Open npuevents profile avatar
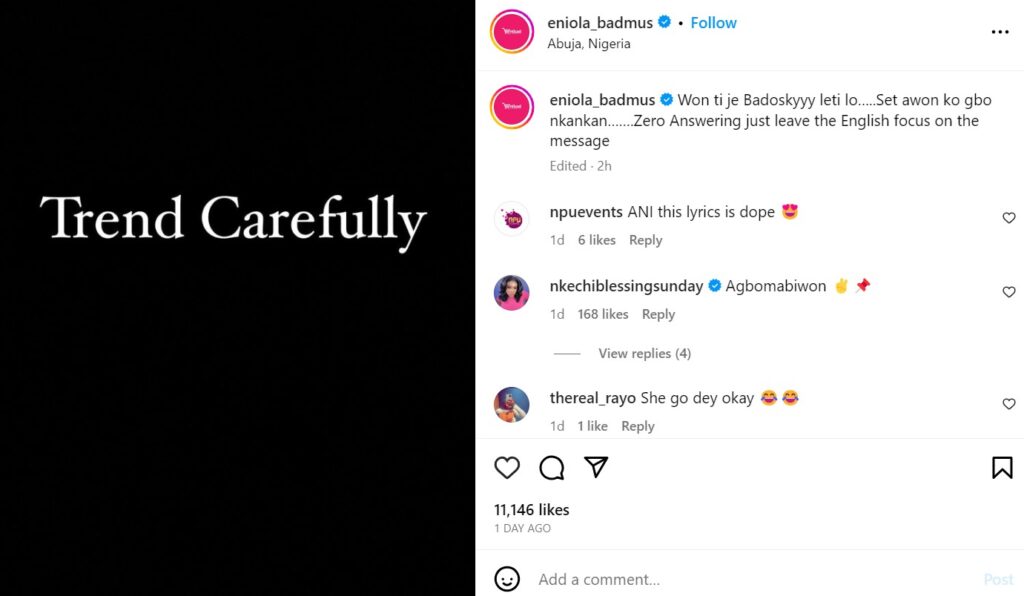Screen dimensions: 1024x596 tap(511, 218)
